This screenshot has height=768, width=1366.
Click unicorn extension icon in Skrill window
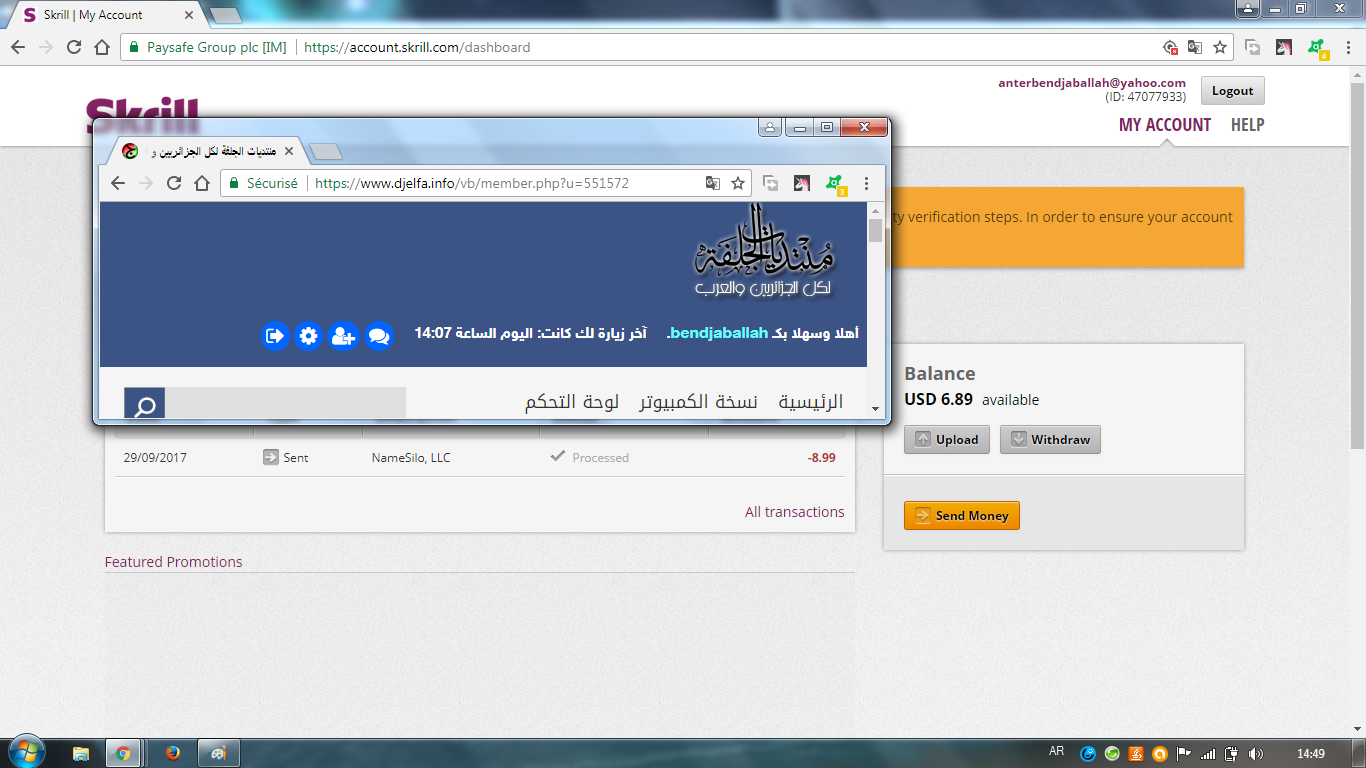point(1285,47)
